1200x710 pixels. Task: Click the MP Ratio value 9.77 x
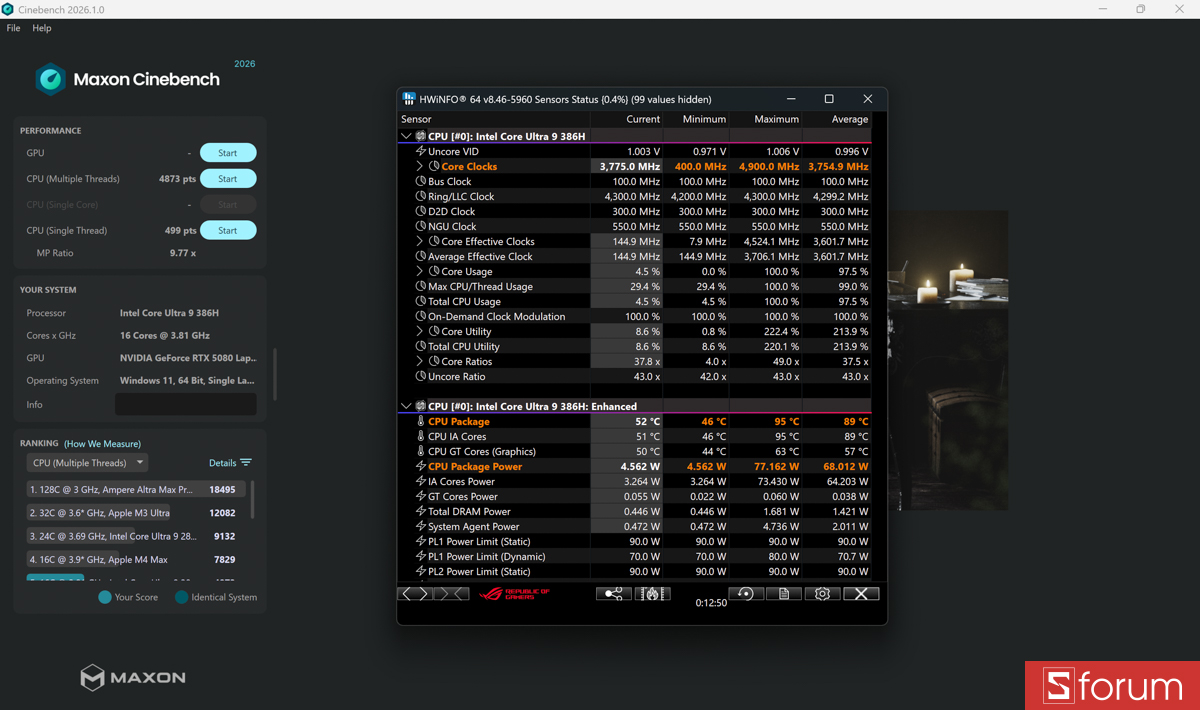183,253
